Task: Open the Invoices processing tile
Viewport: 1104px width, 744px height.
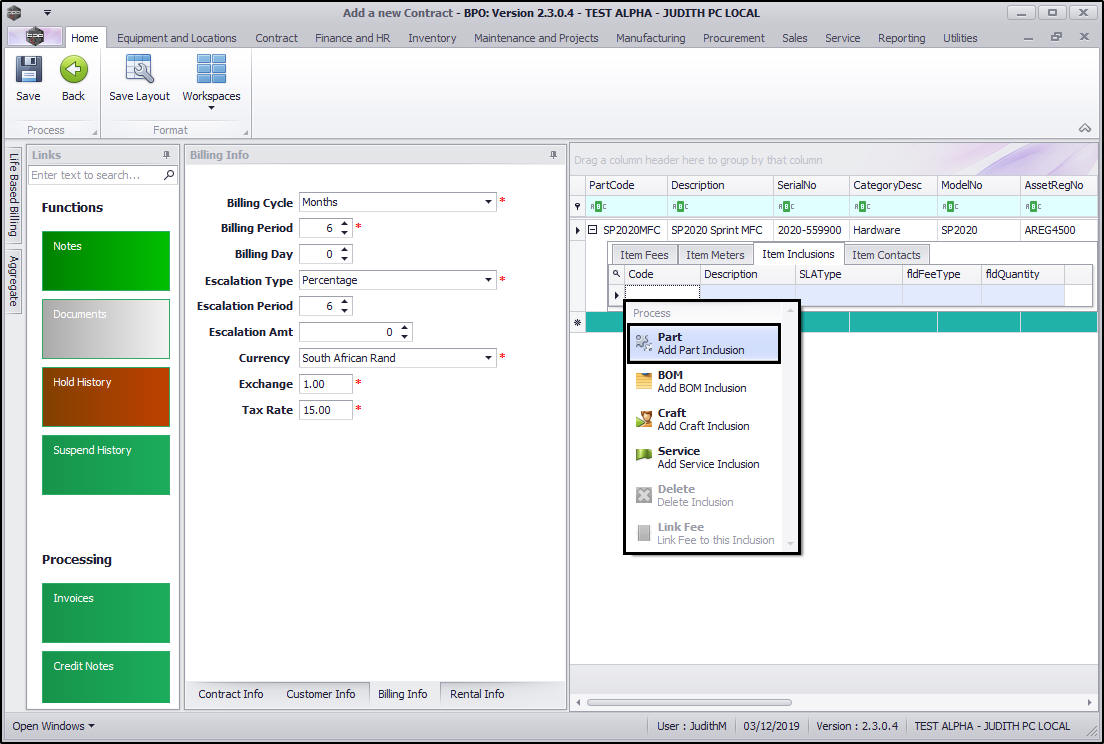Action: tap(106, 612)
